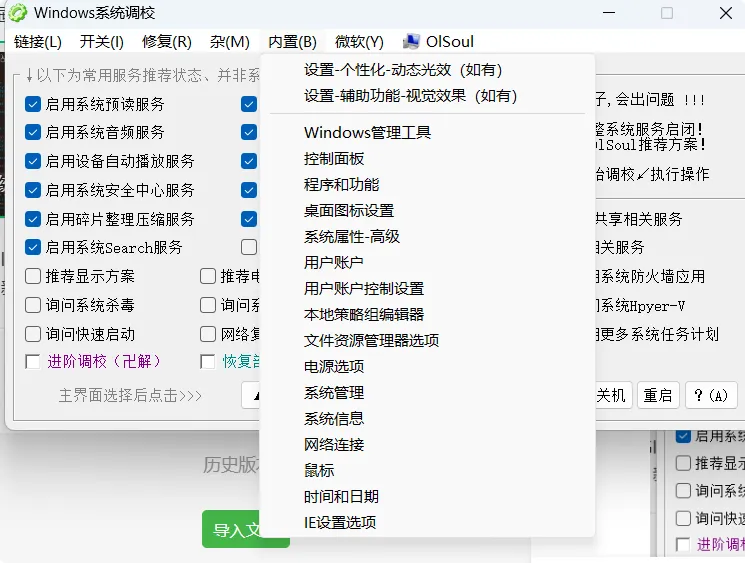Enable 推荐显示方案 checkbox
Viewport: 745px width, 563px height.
coord(33,276)
